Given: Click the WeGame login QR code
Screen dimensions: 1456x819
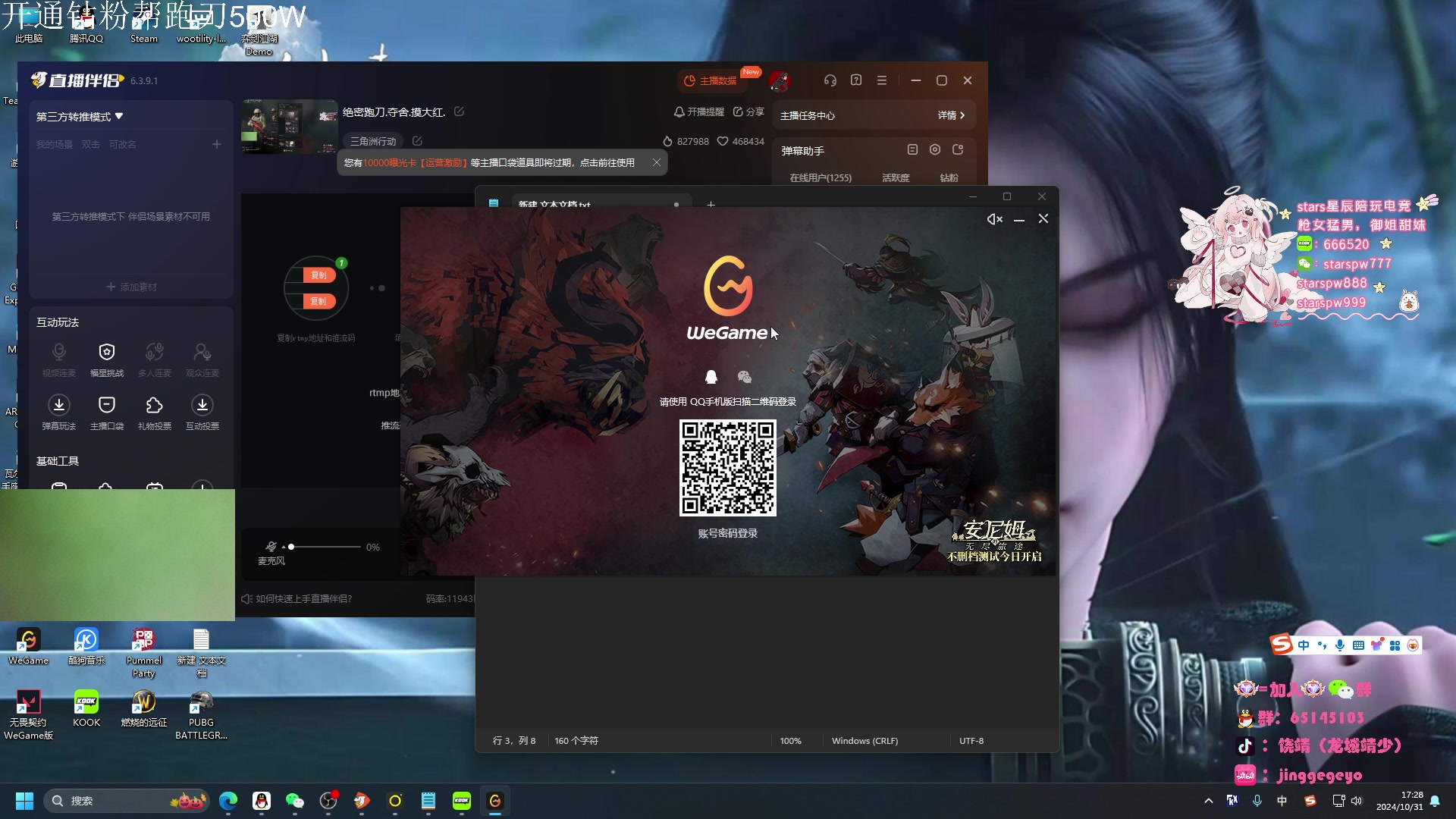Looking at the screenshot, I should 728,468.
